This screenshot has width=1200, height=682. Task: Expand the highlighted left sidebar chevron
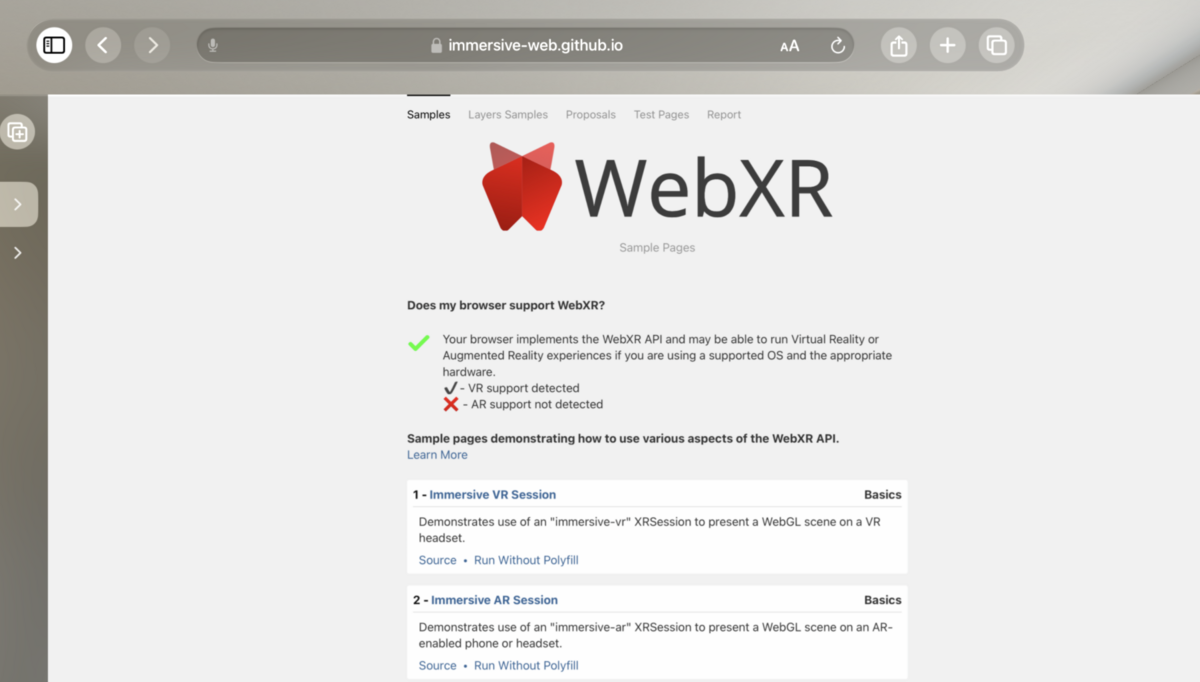[18, 204]
